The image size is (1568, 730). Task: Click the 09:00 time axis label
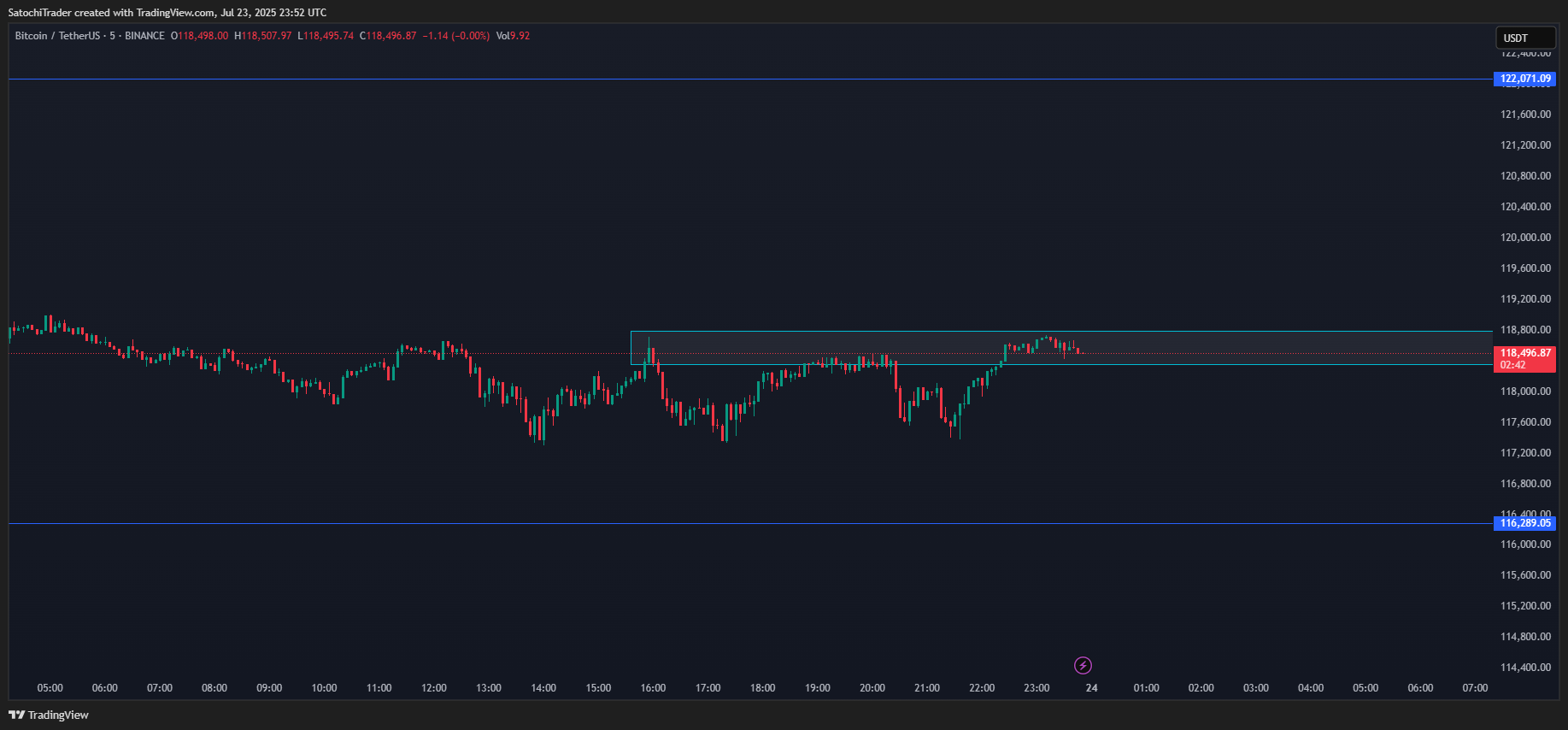click(x=269, y=688)
